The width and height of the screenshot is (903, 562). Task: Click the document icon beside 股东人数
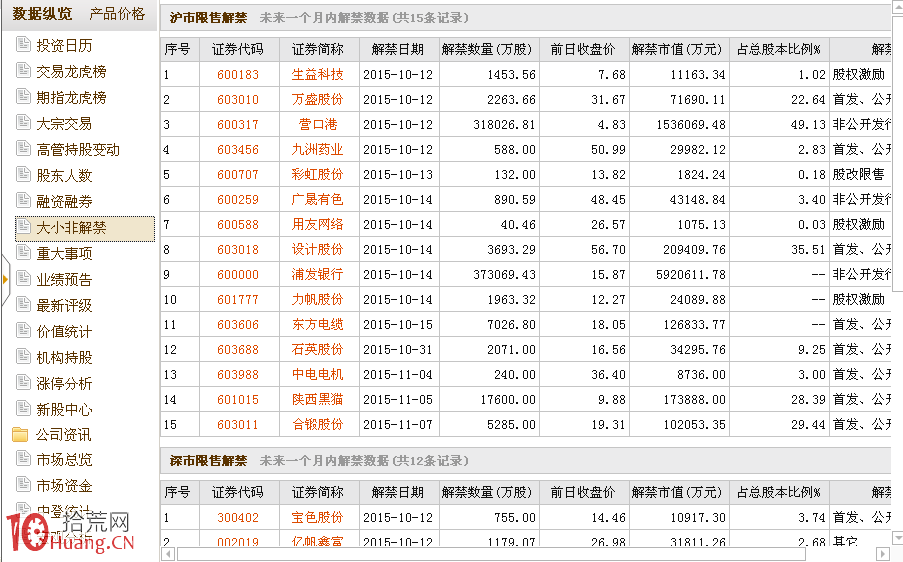pyautogui.click(x=23, y=174)
